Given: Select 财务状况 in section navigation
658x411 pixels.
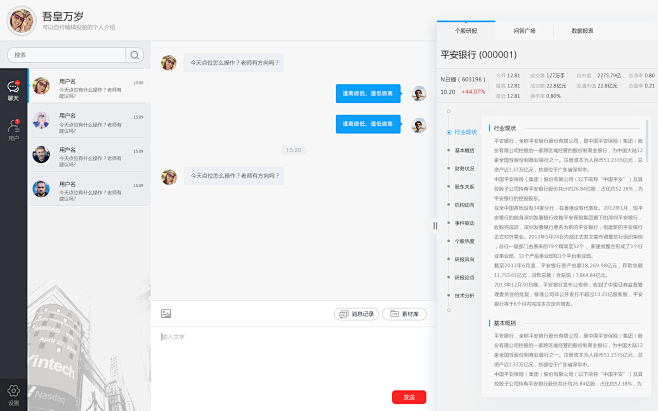Looking at the screenshot, I should 465,168.
